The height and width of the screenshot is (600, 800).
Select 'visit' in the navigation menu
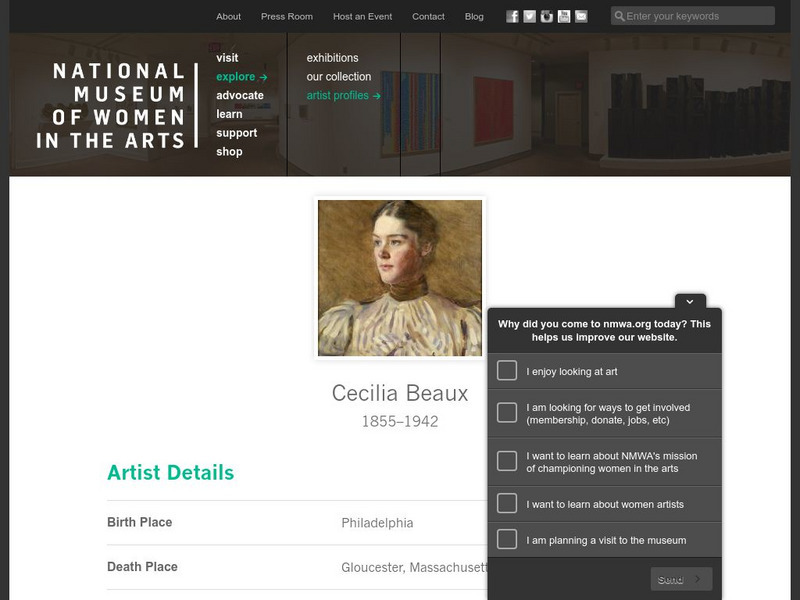(x=228, y=58)
